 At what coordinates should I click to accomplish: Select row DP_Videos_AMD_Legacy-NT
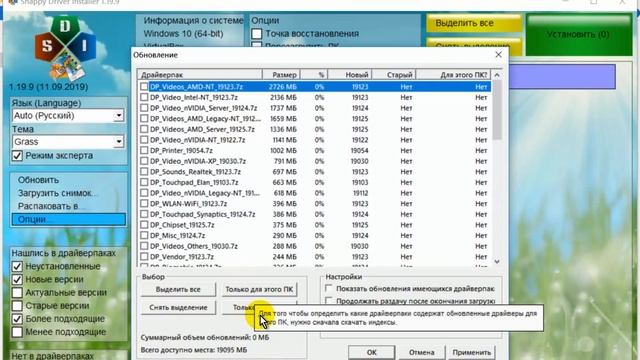coord(314,118)
